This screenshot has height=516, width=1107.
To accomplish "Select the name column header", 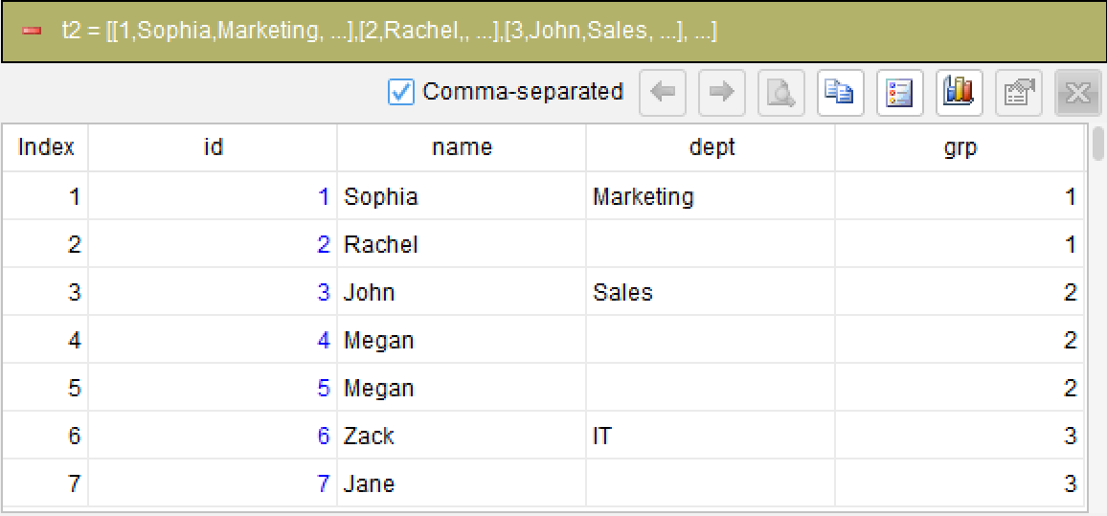I will coord(462,148).
